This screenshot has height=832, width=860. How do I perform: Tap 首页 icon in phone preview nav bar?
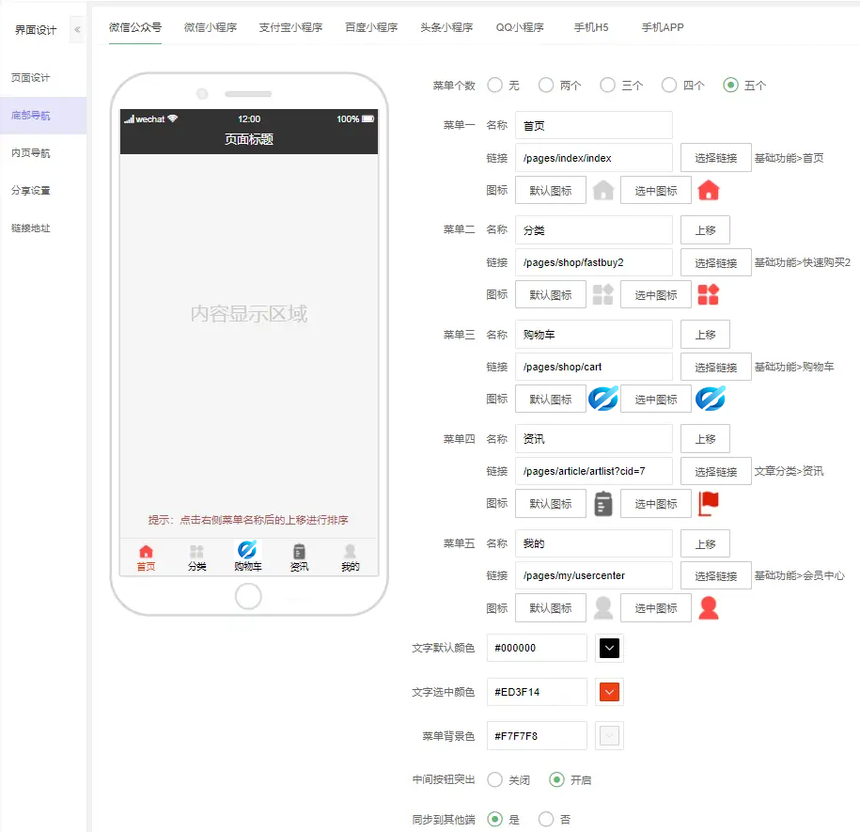[x=146, y=552]
